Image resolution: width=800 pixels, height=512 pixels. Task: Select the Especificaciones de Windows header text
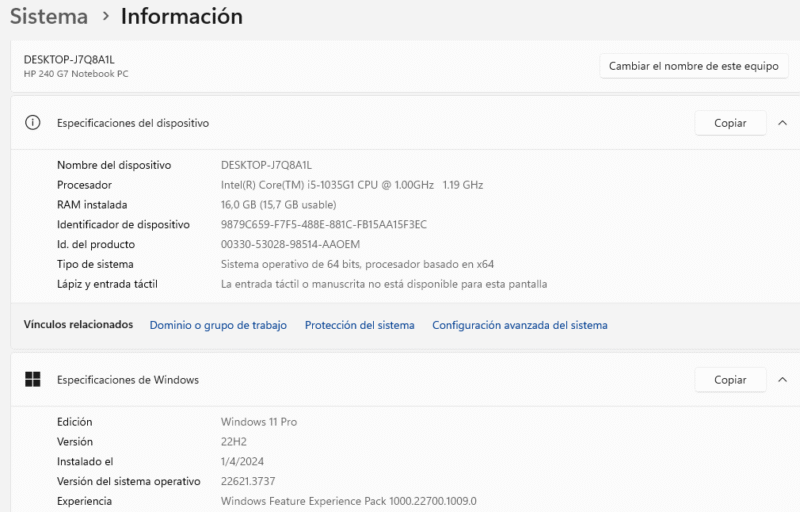[128, 379]
